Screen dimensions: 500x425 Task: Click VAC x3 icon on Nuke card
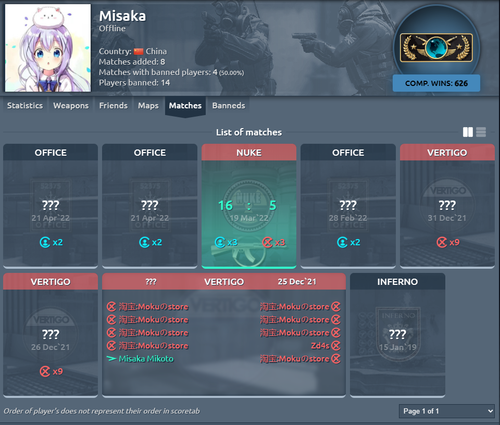pyautogui.click(x=220, y=242)
